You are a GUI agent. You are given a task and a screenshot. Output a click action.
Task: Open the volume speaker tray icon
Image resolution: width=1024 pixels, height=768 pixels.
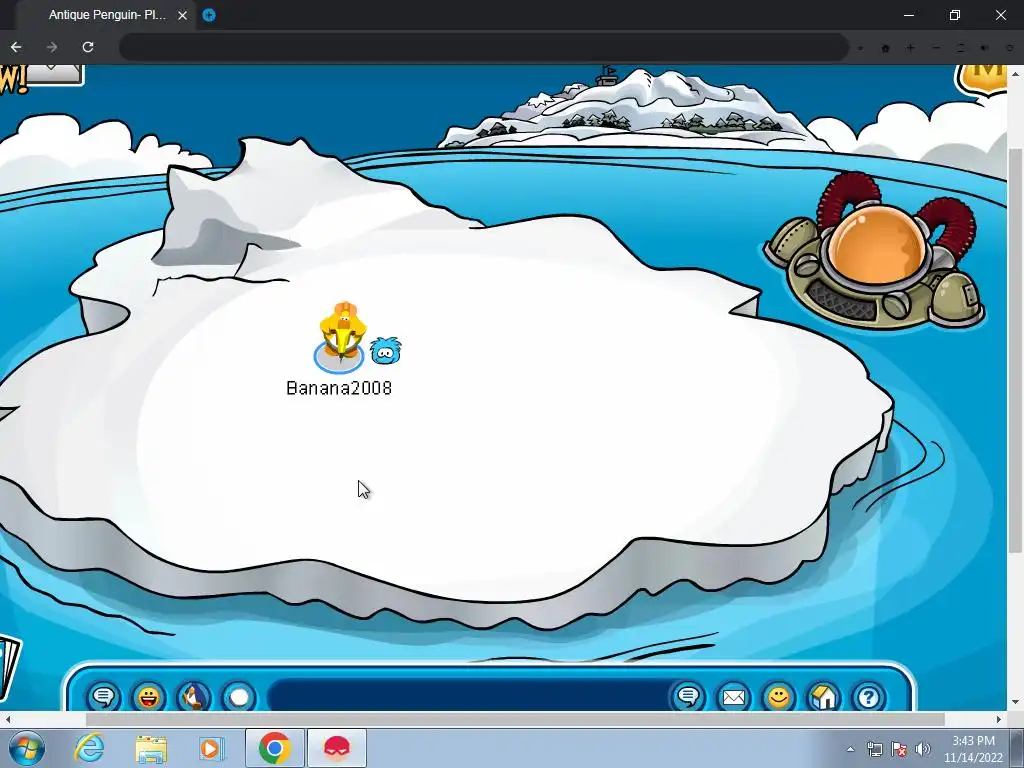pos(923,749)
